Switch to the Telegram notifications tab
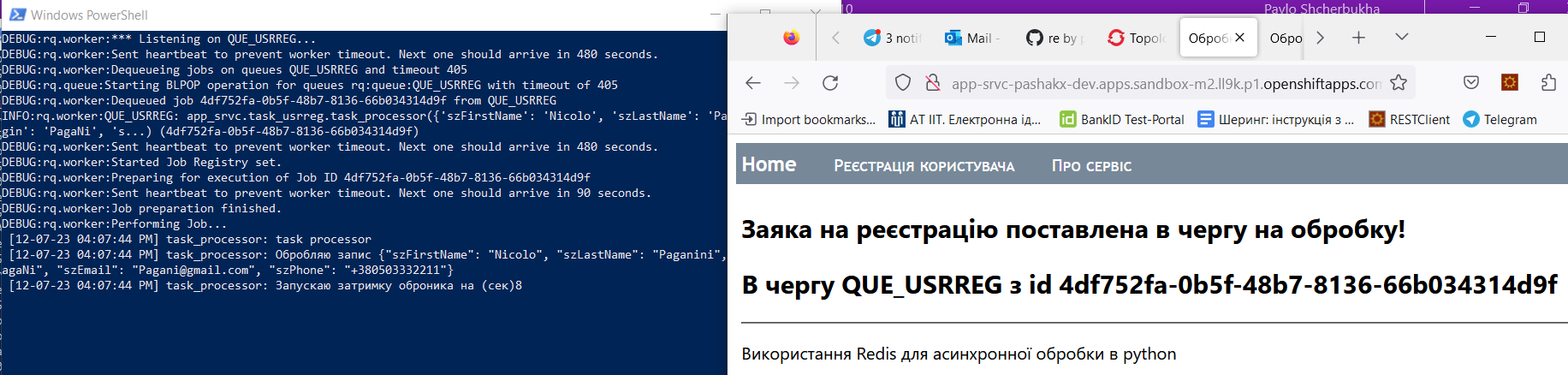This screenshot has width=1568, height=375. [892, 38]
